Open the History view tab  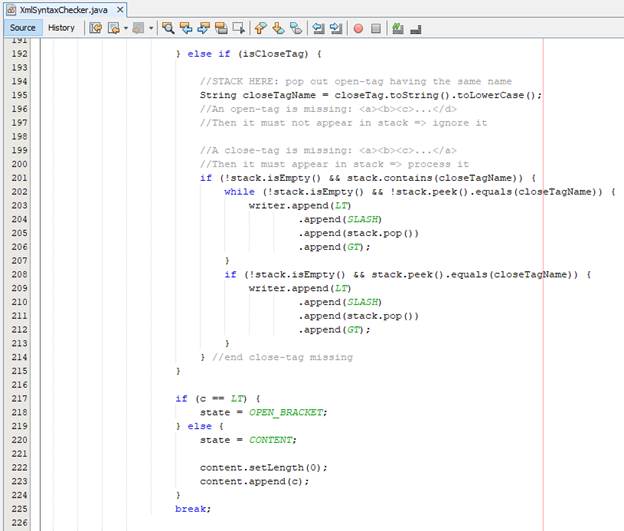point(61,28)
